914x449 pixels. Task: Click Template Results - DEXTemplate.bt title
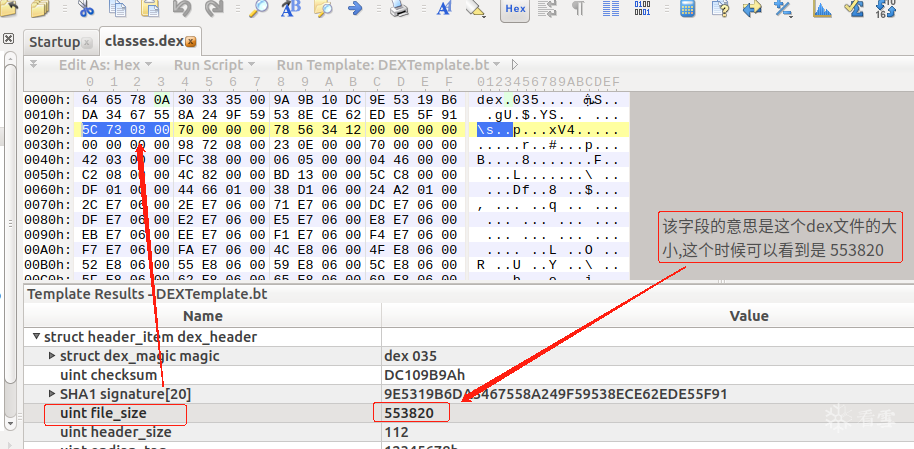[x=147, y=294]
